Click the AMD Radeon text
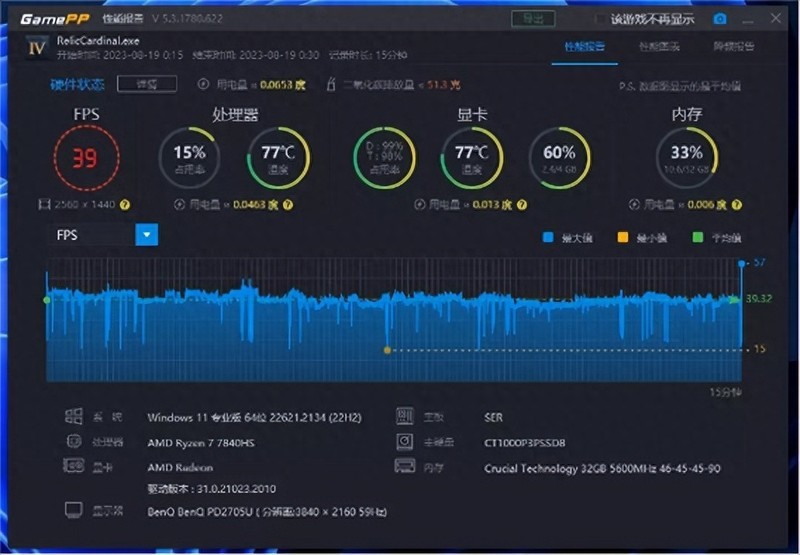This screenshot has height=555, width=800. pos(180,467)
